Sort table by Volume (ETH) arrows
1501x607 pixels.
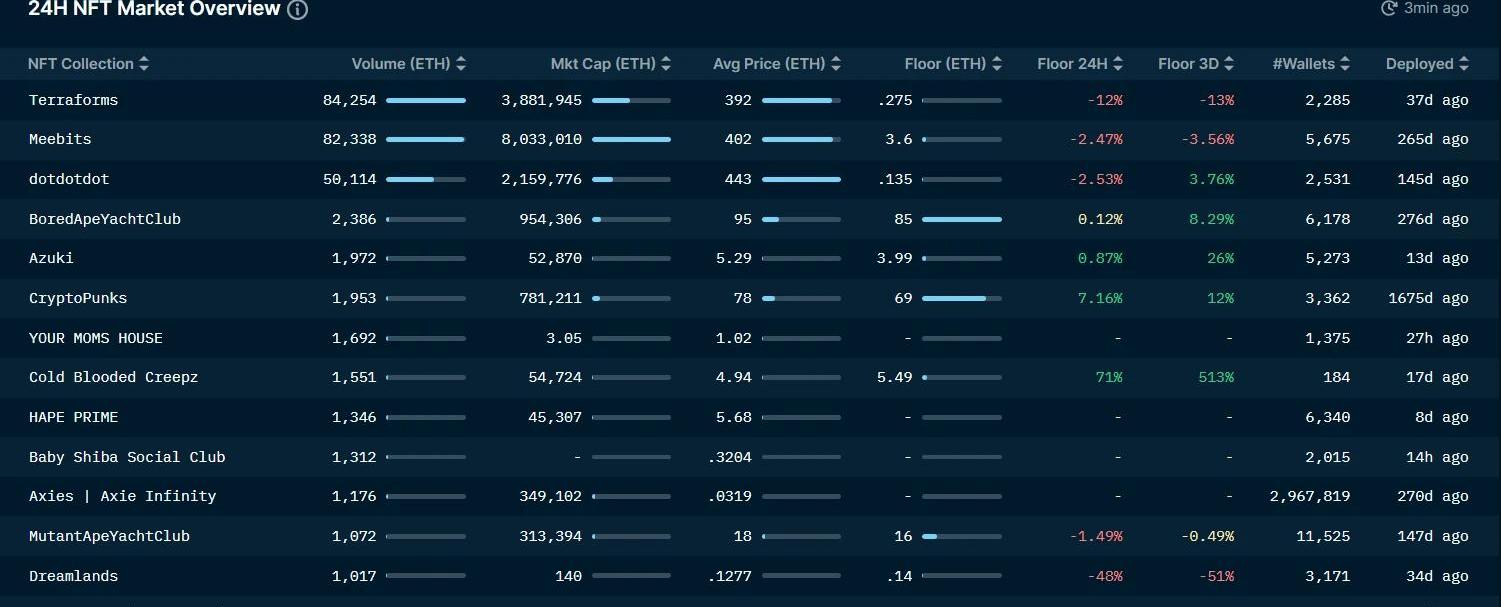(461, 64)
